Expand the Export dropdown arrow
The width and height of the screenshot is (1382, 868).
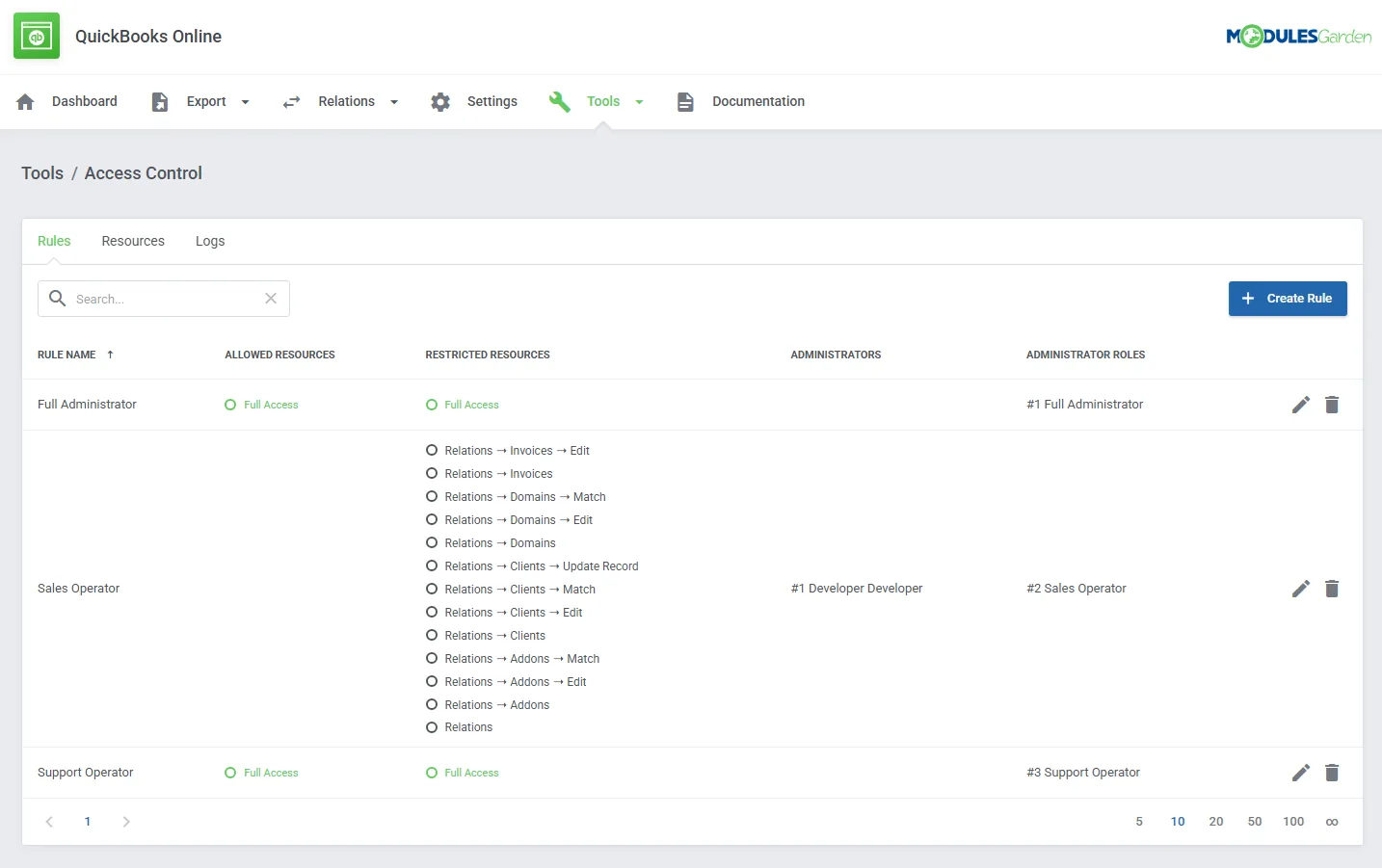pos(245,102)
